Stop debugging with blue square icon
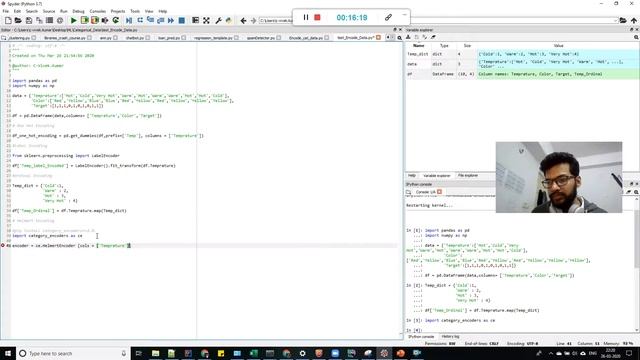The image size is (640, 360). tap(182, 20)
